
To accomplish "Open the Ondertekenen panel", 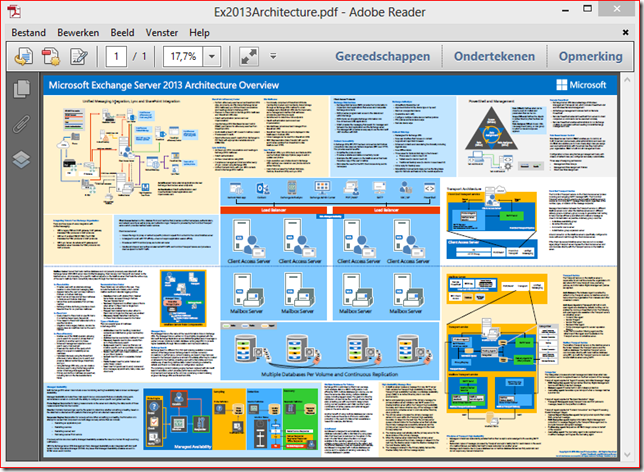I will pos(494,56).
